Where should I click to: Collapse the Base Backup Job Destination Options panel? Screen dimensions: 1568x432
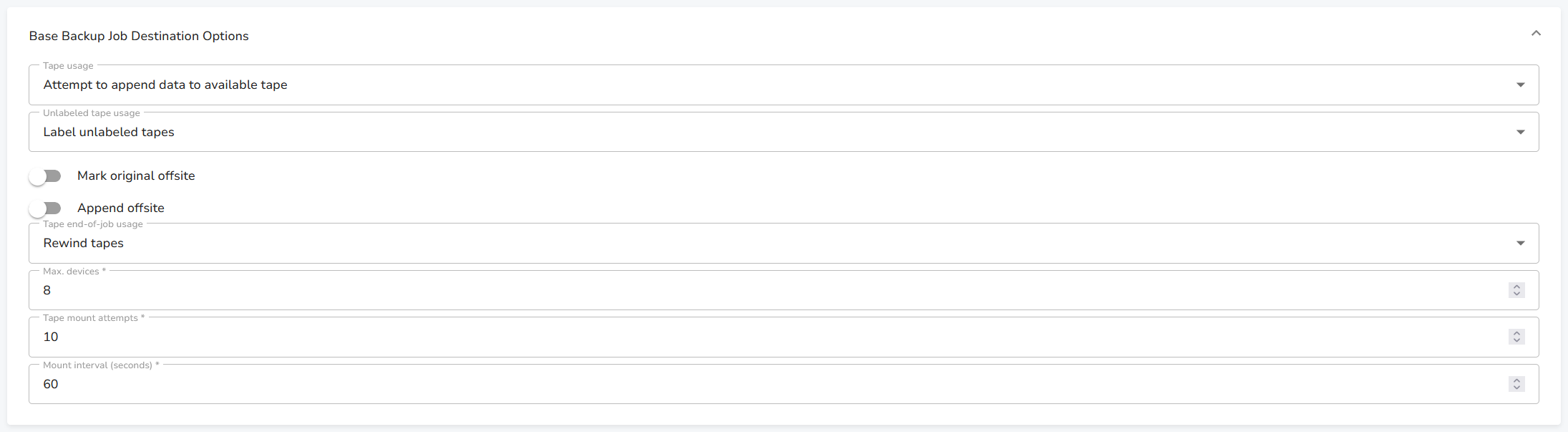pos(1535,34)
